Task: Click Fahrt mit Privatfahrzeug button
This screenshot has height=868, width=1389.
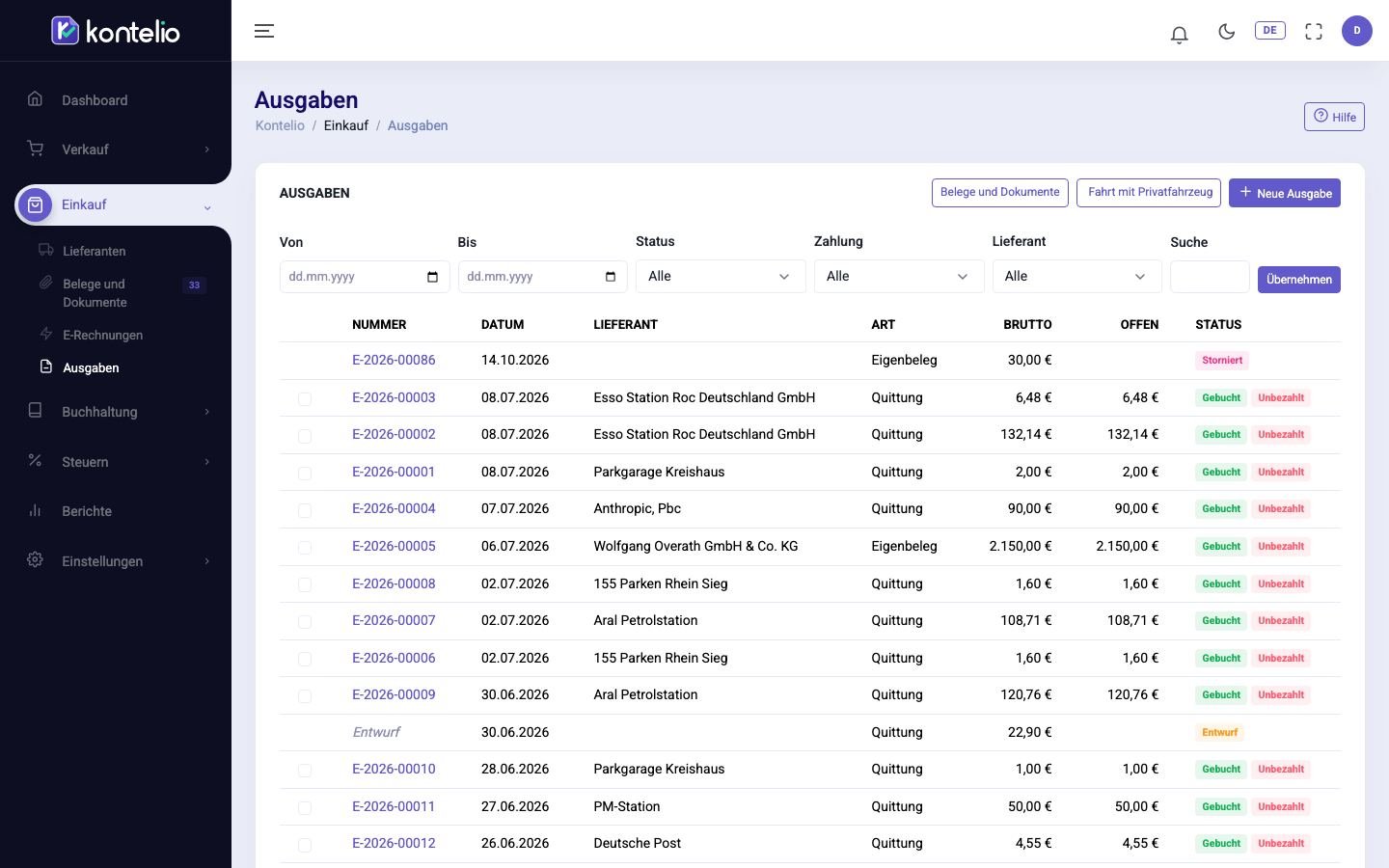Action: tap(1149, 193)
